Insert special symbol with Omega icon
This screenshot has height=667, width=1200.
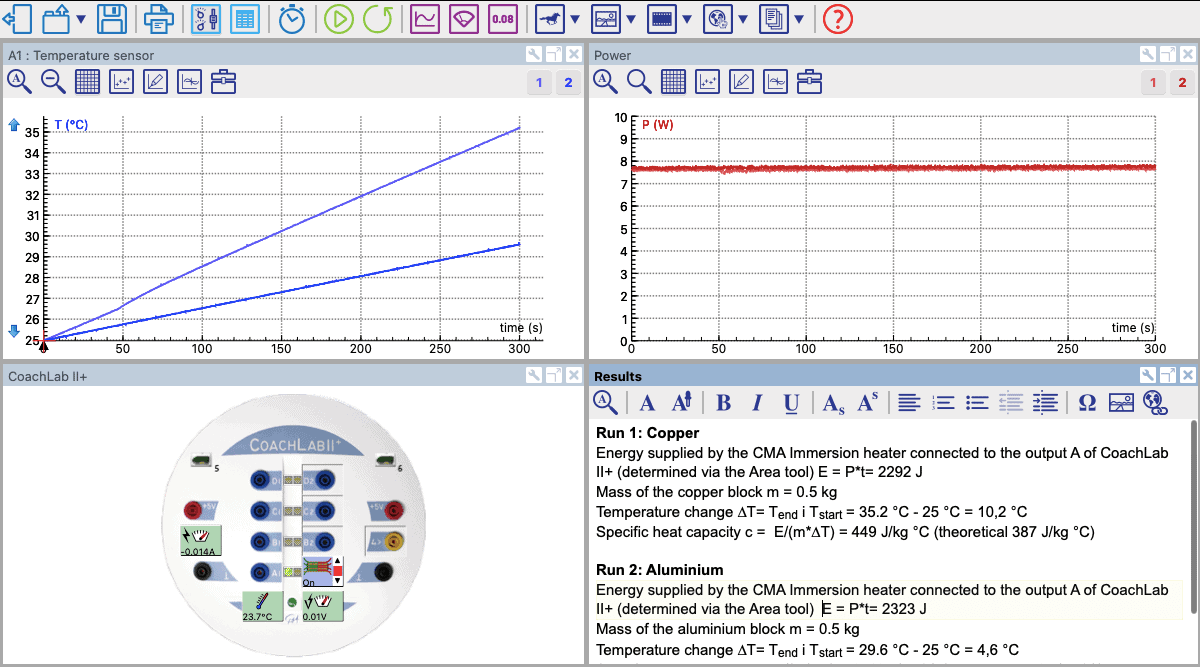(1088, 402)
